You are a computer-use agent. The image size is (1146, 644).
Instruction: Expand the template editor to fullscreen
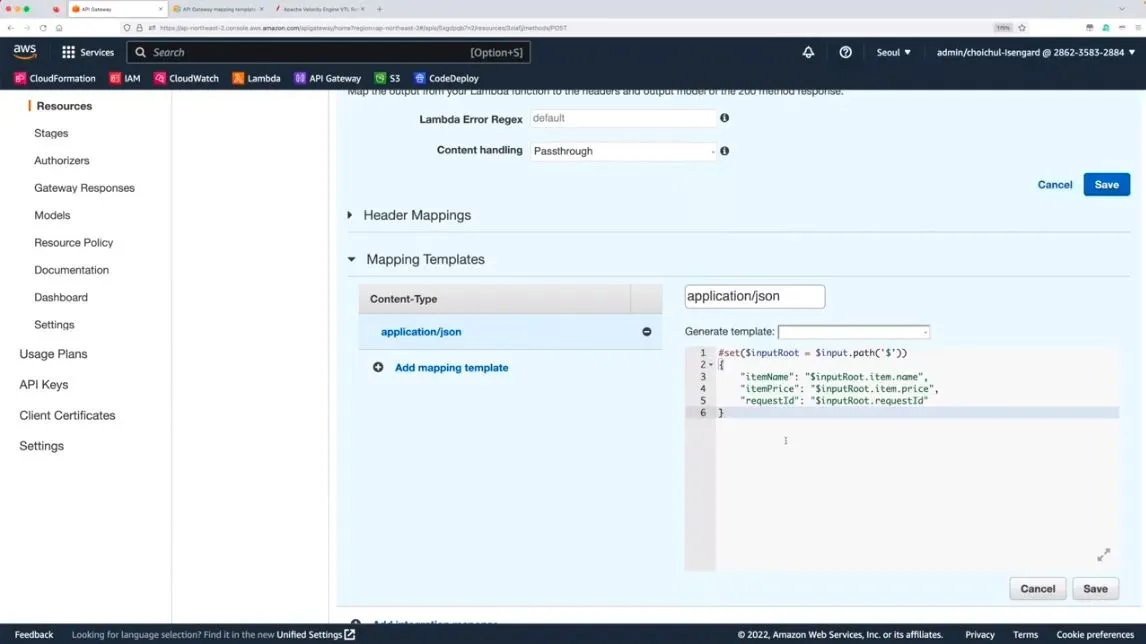[1104, 555]
